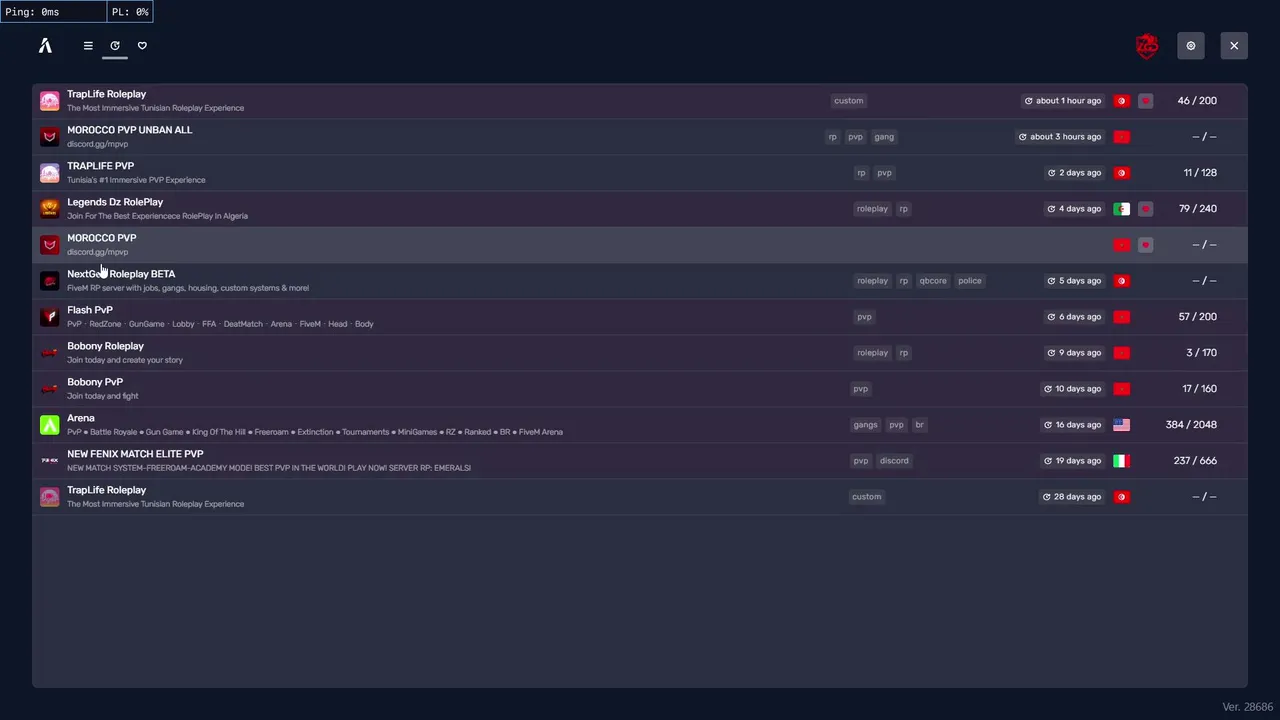Image resolution: width=1280 pixels, height=720 pixels.
Task: Click the 'police' tag
Action: 970,281
